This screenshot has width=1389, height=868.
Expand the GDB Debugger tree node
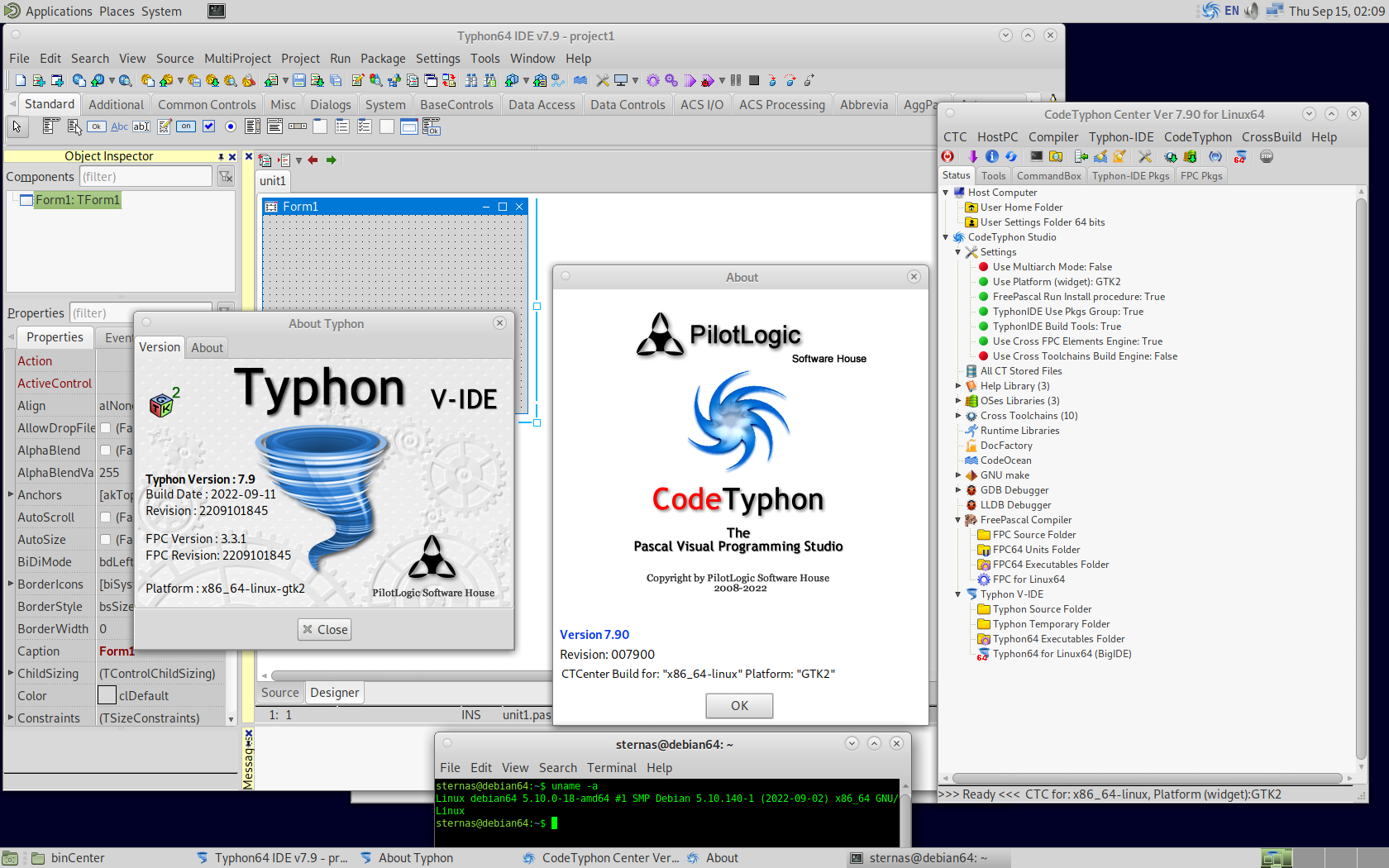[x=958, y=490]
